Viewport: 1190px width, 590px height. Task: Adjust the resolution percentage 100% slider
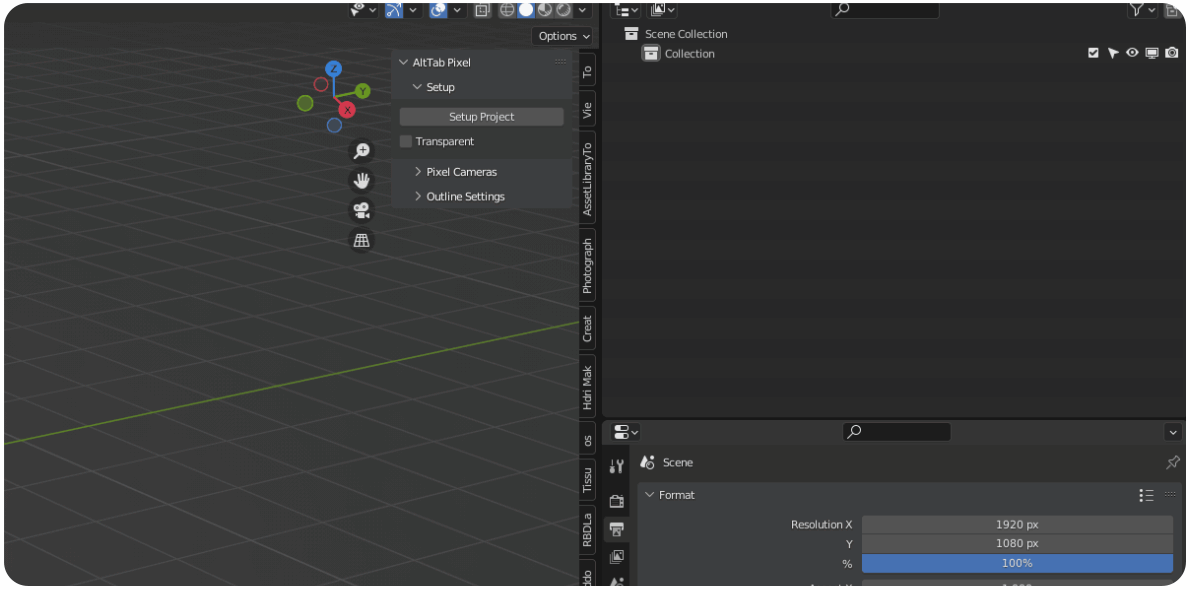tap(1017, 563)
